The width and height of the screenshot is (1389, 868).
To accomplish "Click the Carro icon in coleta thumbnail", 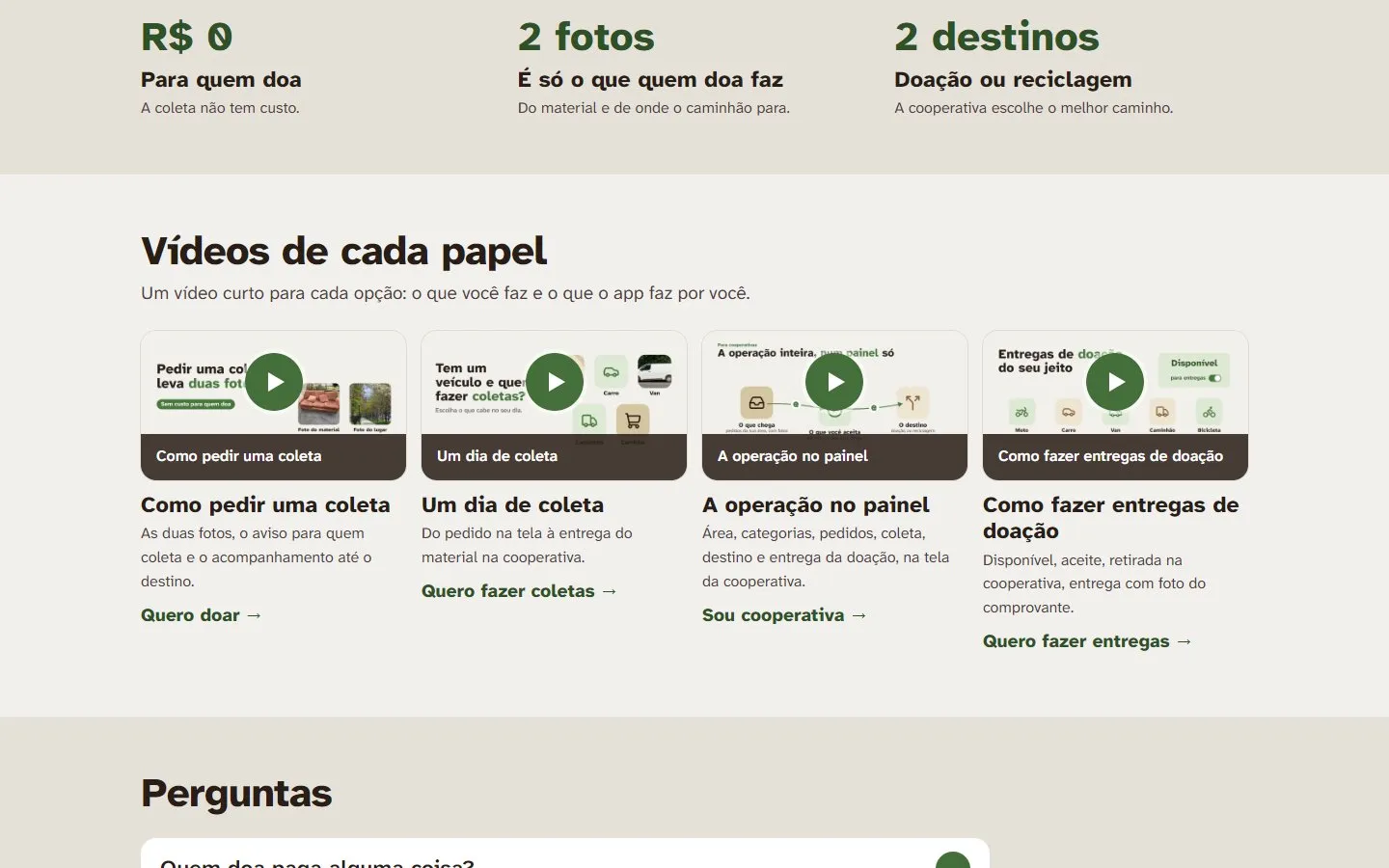I will click(x=611, y=372).
